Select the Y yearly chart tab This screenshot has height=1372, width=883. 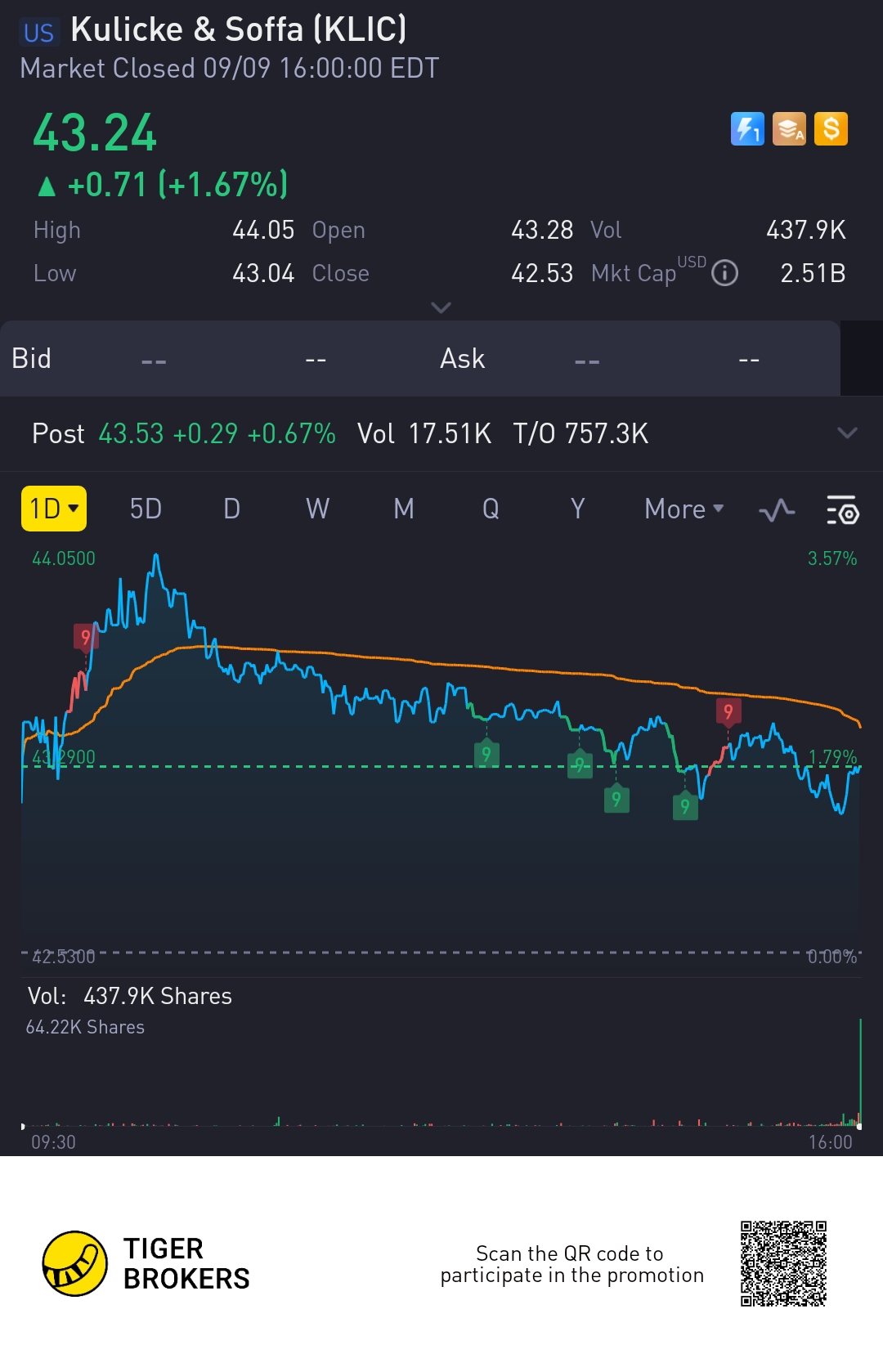click(x=577, y=509)
